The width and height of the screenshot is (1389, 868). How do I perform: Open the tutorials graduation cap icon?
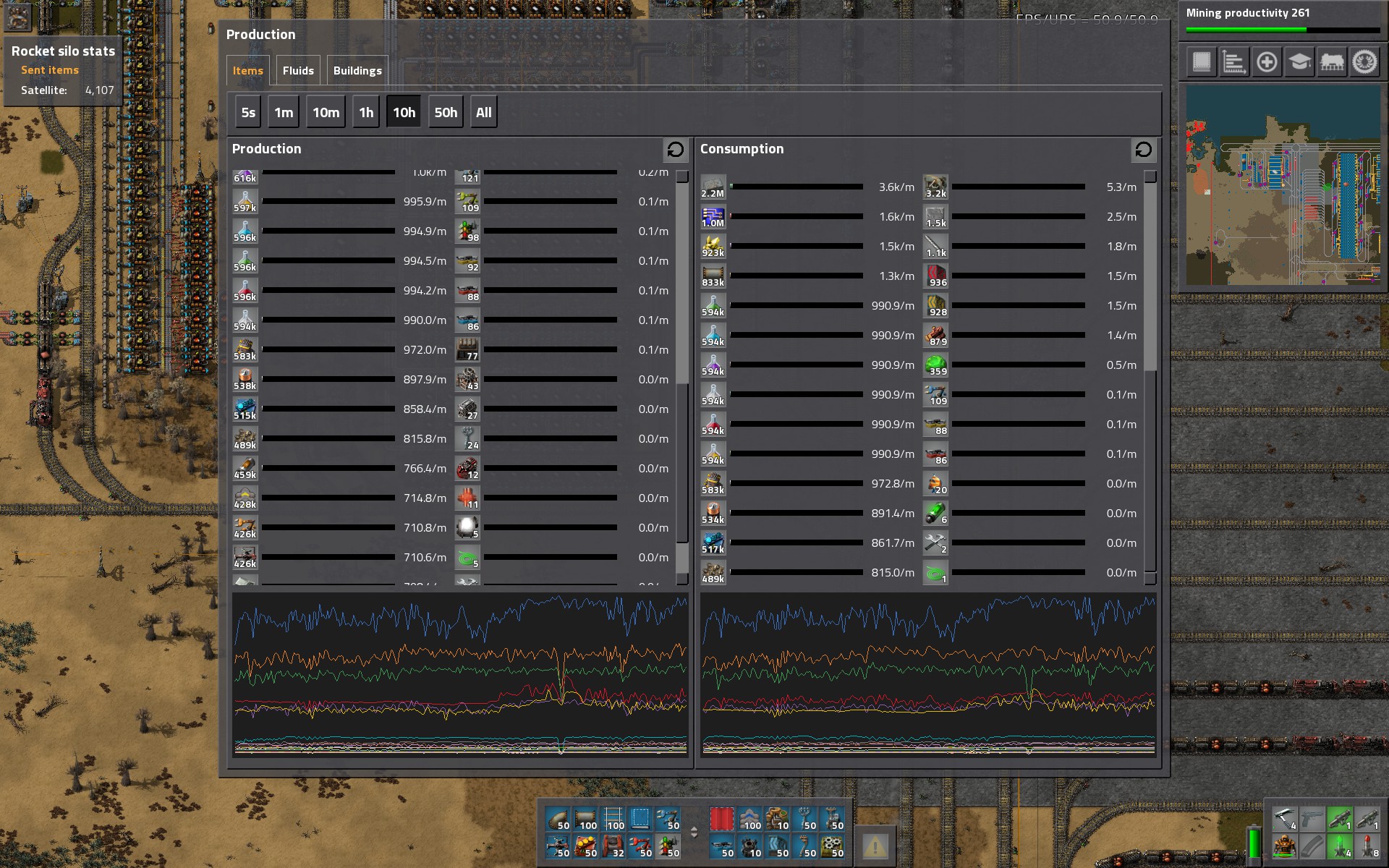pos(1299,62)
